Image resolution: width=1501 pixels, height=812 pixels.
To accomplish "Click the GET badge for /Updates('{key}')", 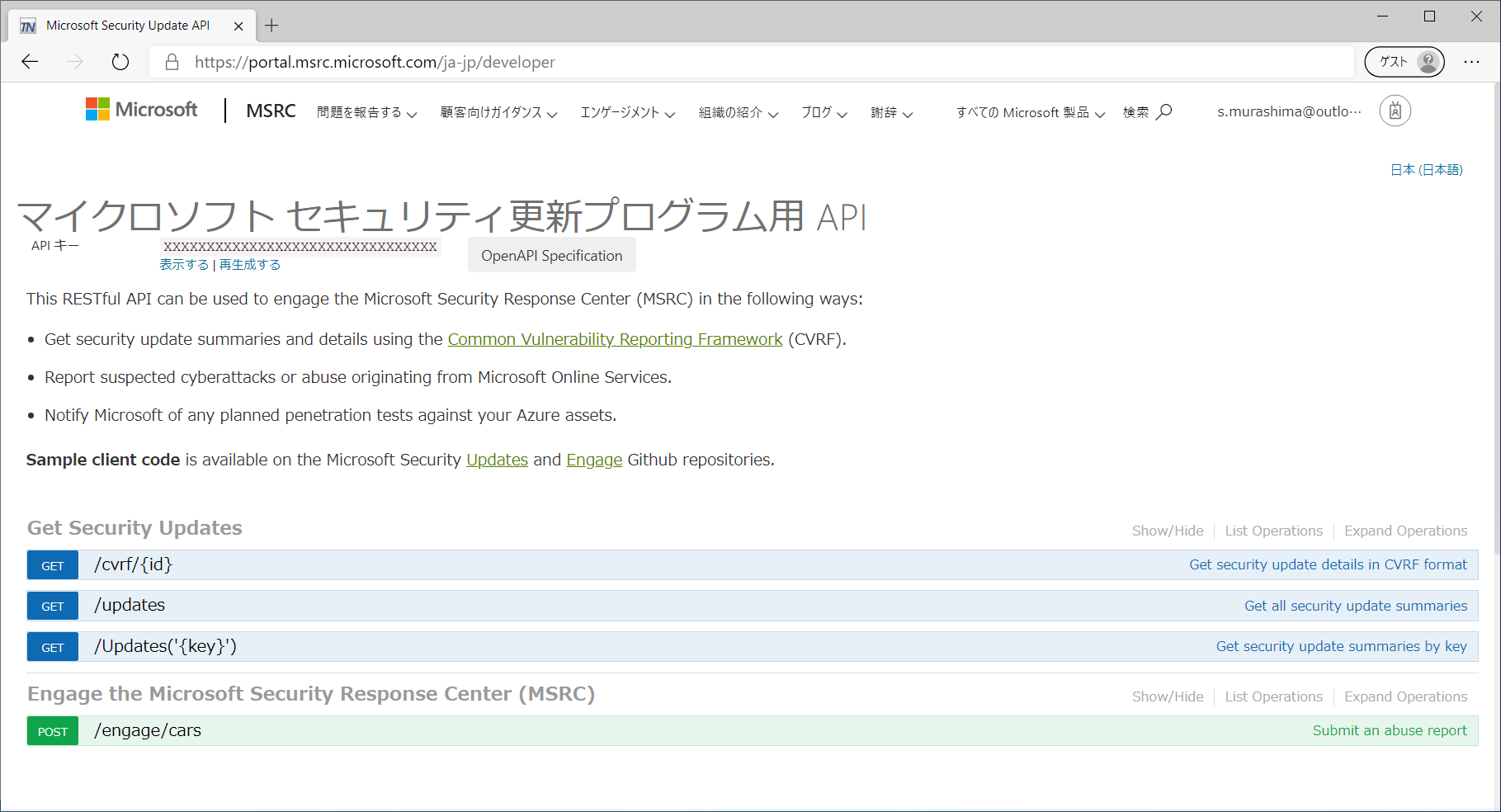I will (x=53, y=647).
